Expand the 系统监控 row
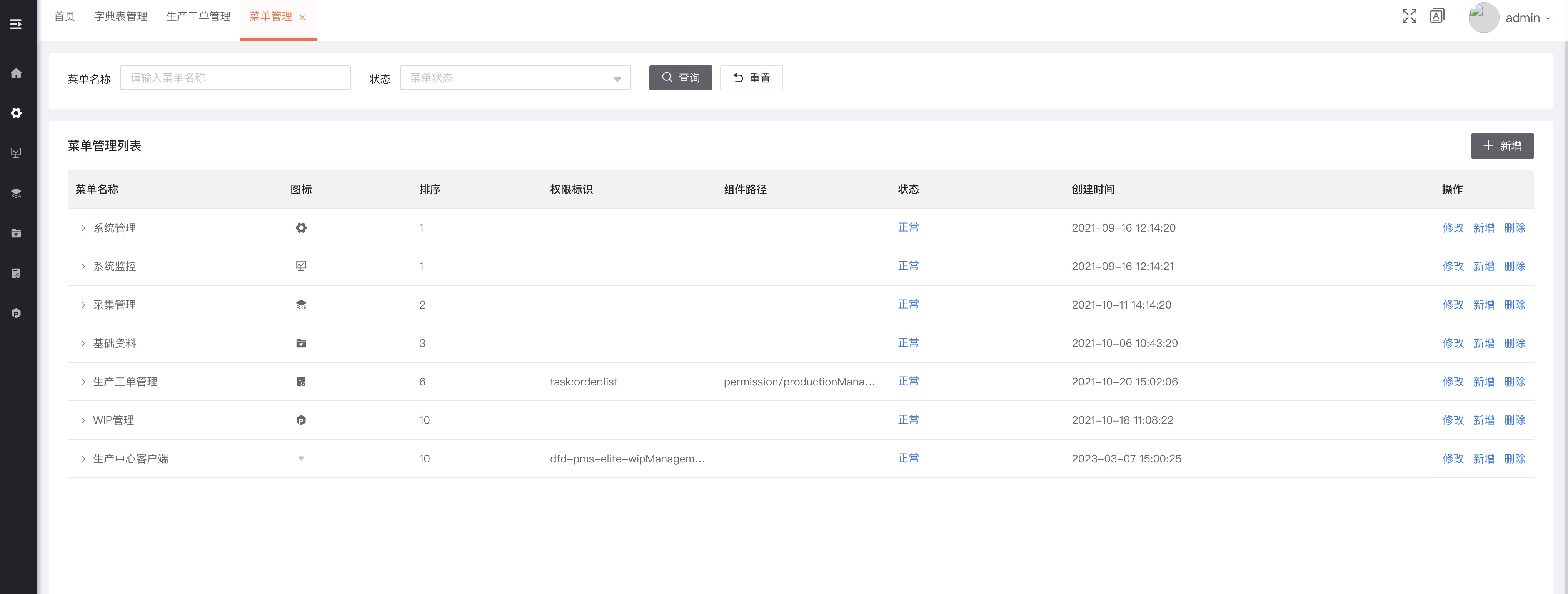This screenshot has height=594, width=1568. coord(83,267)
